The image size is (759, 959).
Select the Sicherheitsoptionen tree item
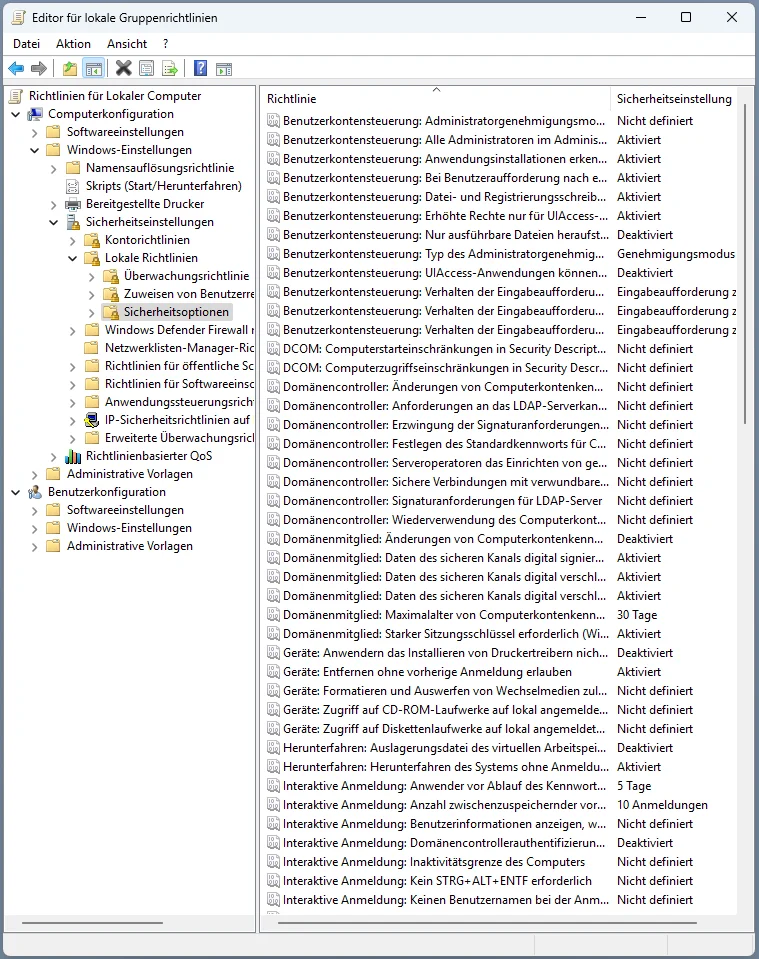[x=176, y=312]
